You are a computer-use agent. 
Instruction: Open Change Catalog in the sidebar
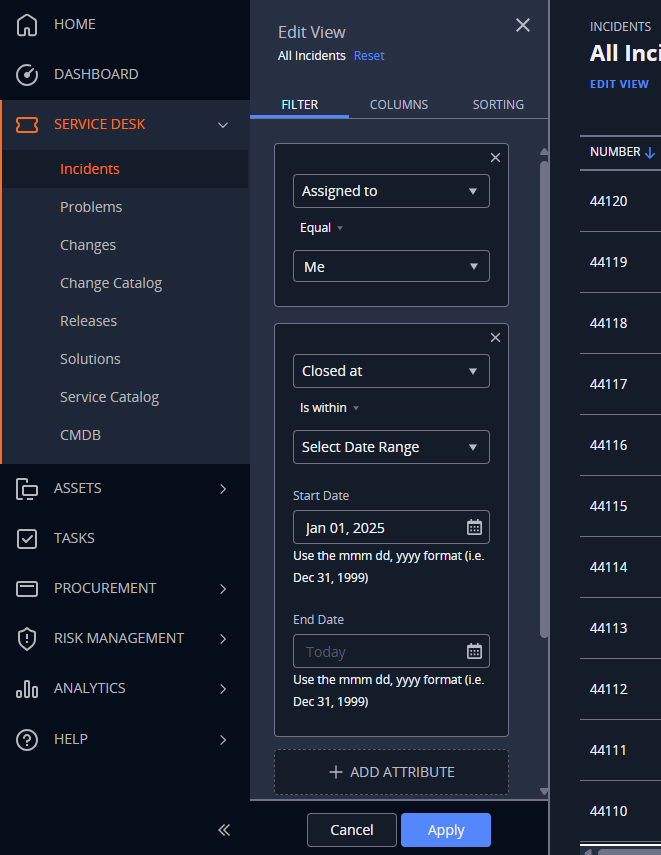click(x=111, y=284)
